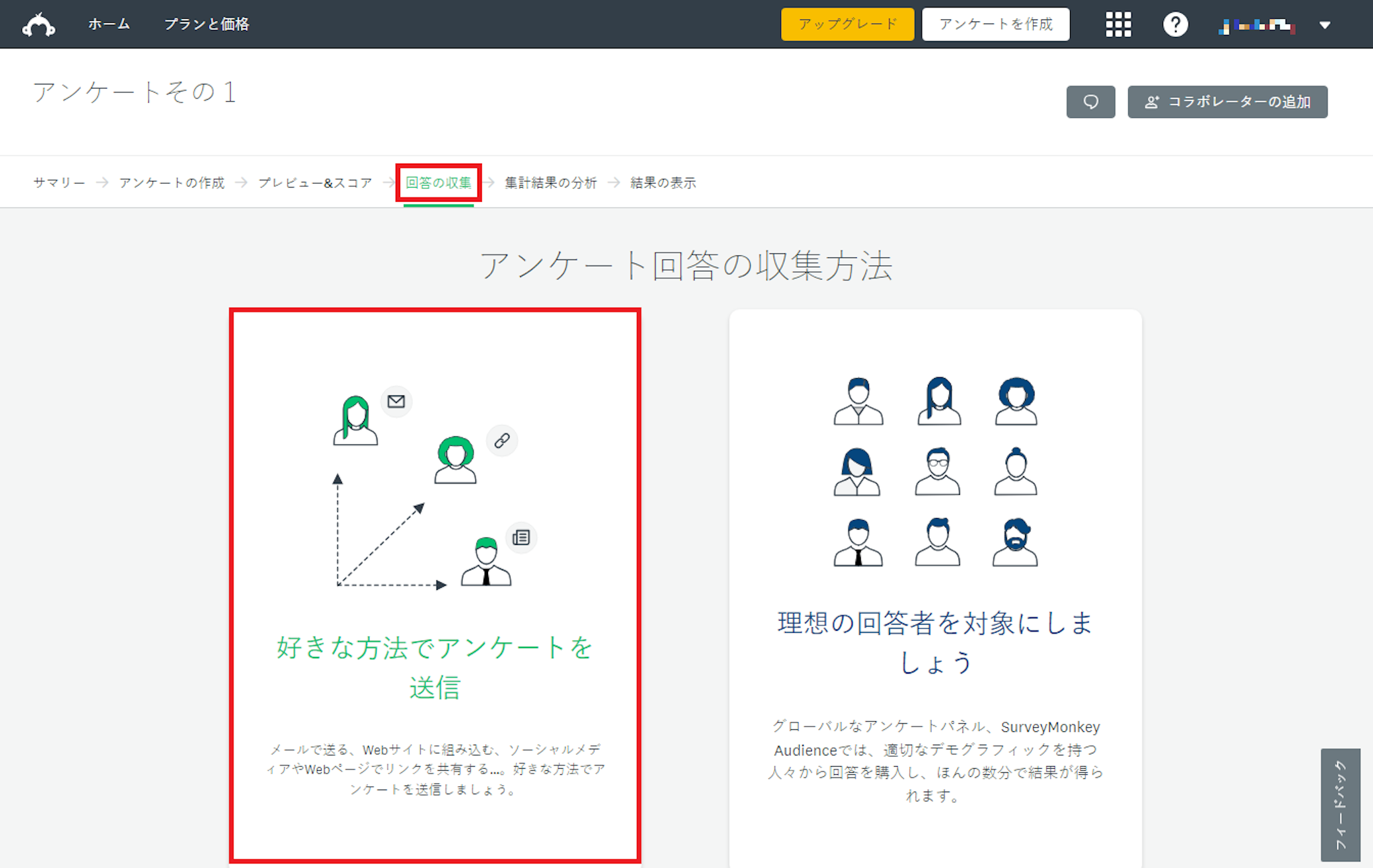Click the email envelope icon in illustration
This screenshot has width=1373, height=868.
(396, 401)
